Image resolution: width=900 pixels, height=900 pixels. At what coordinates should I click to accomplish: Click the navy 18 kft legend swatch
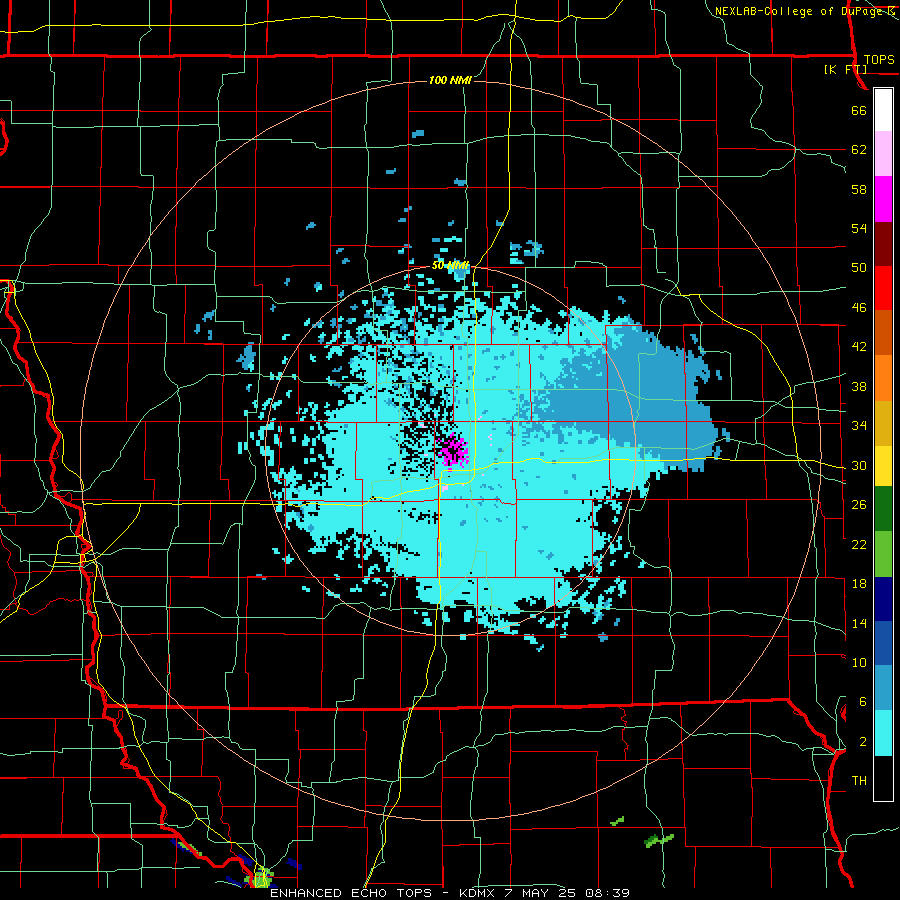[883, 599]
